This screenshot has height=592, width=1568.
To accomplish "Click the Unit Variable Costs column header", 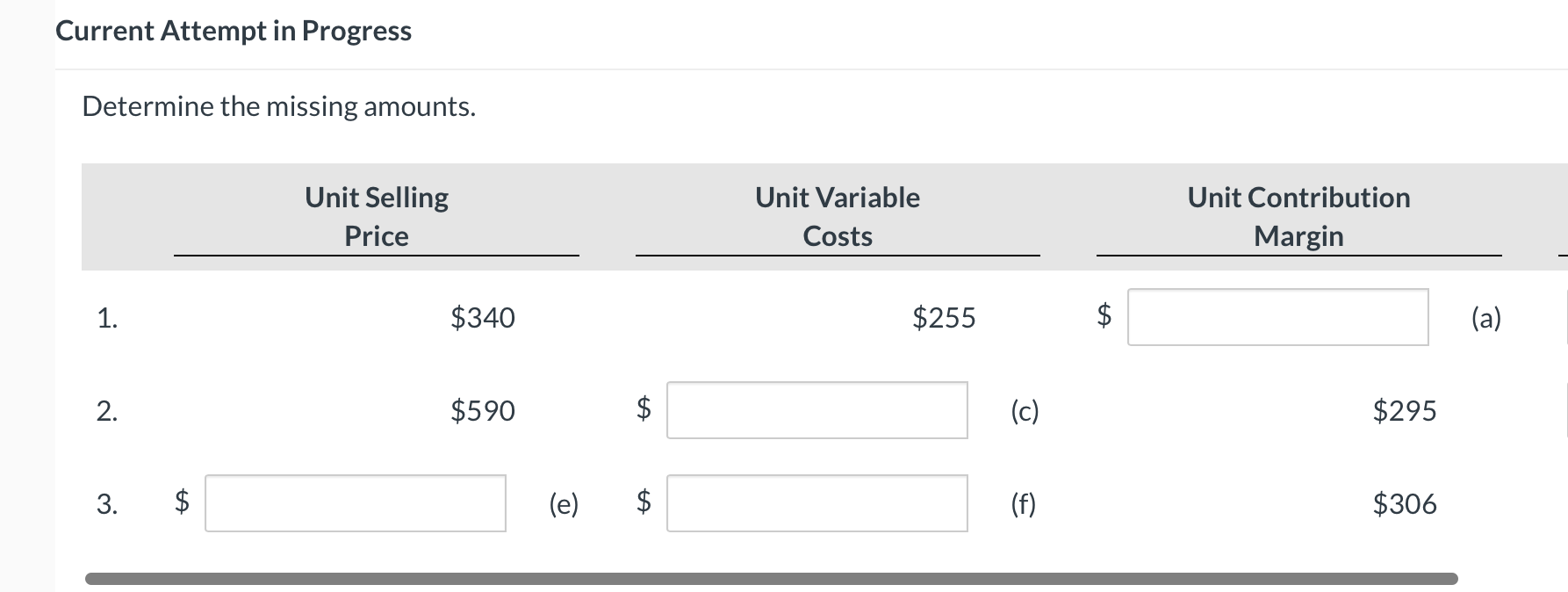I will click(x=837, y=216).
